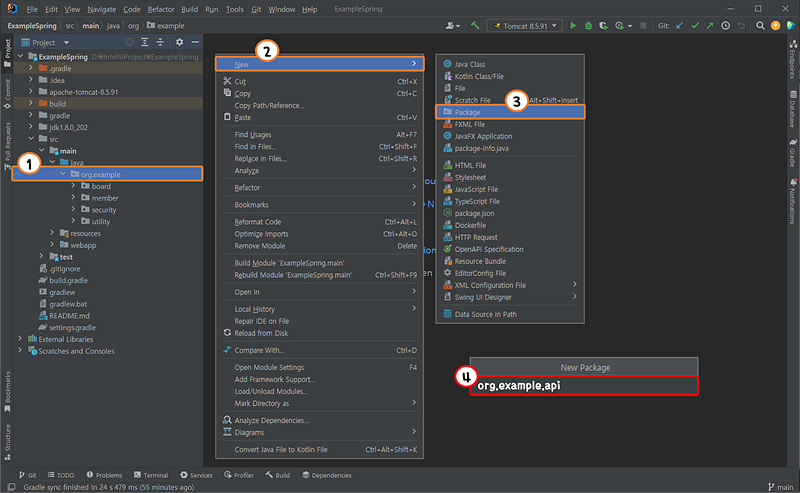Build project with the hammer icon
This screenshot has width=800, height=493.
[475, 25]
